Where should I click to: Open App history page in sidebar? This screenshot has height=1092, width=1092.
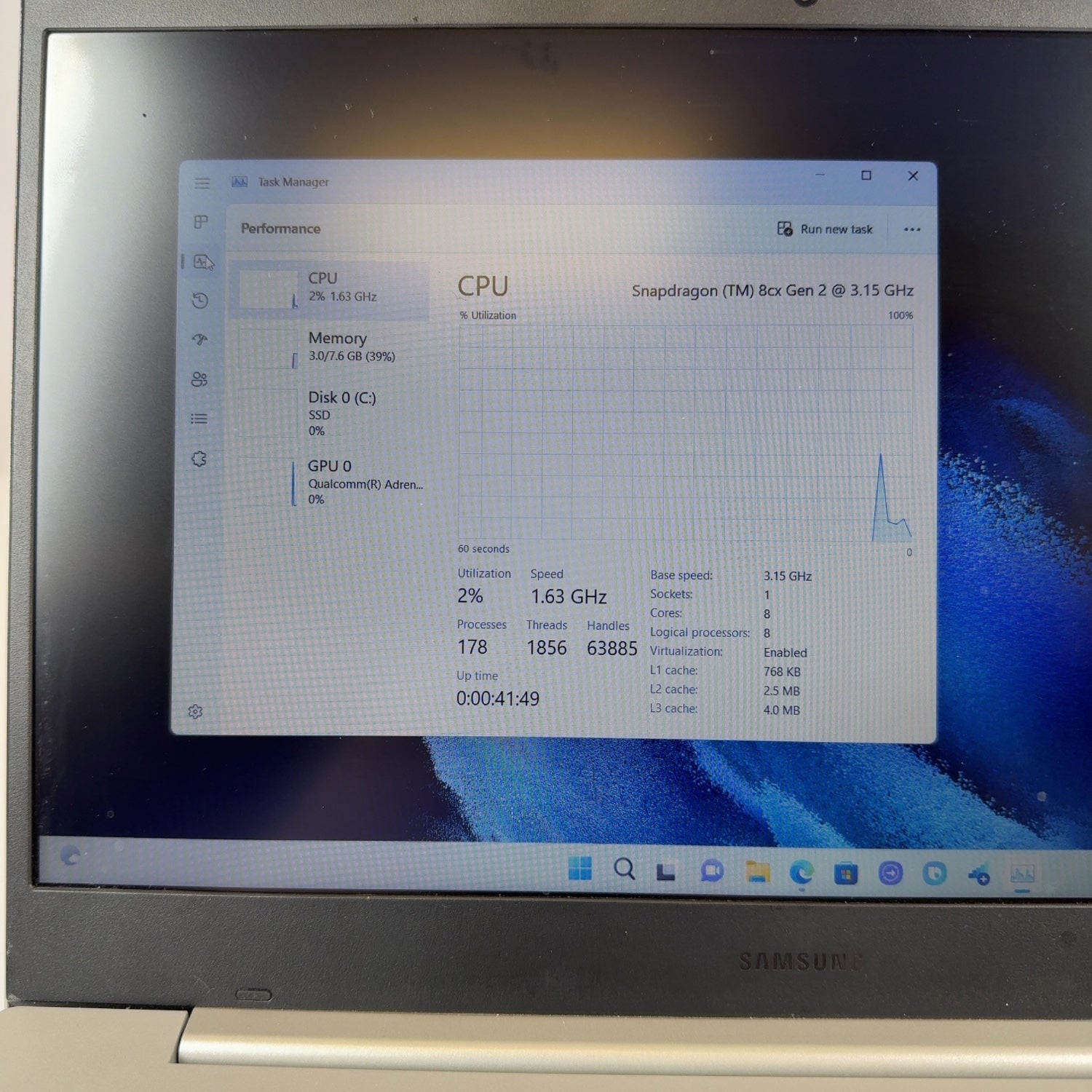[200, 301]
